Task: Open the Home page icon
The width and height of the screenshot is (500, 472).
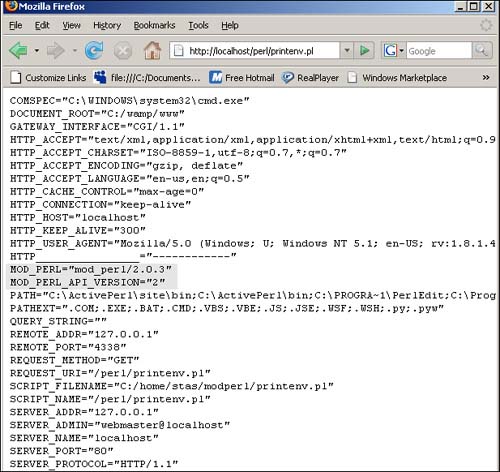Action: pyautogui.click(x=152, y=51)
